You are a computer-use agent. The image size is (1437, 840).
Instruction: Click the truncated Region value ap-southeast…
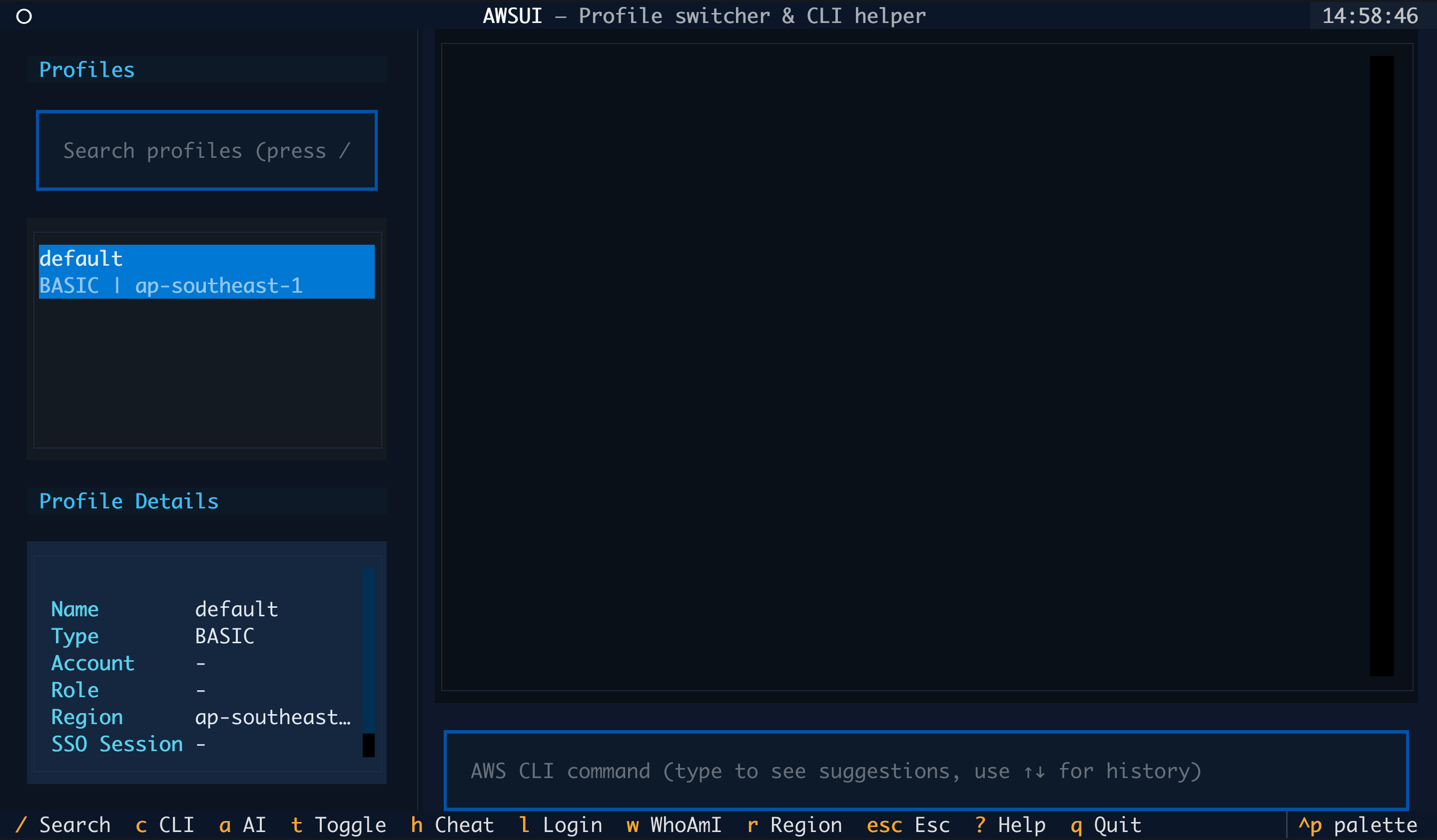(273, 717)
